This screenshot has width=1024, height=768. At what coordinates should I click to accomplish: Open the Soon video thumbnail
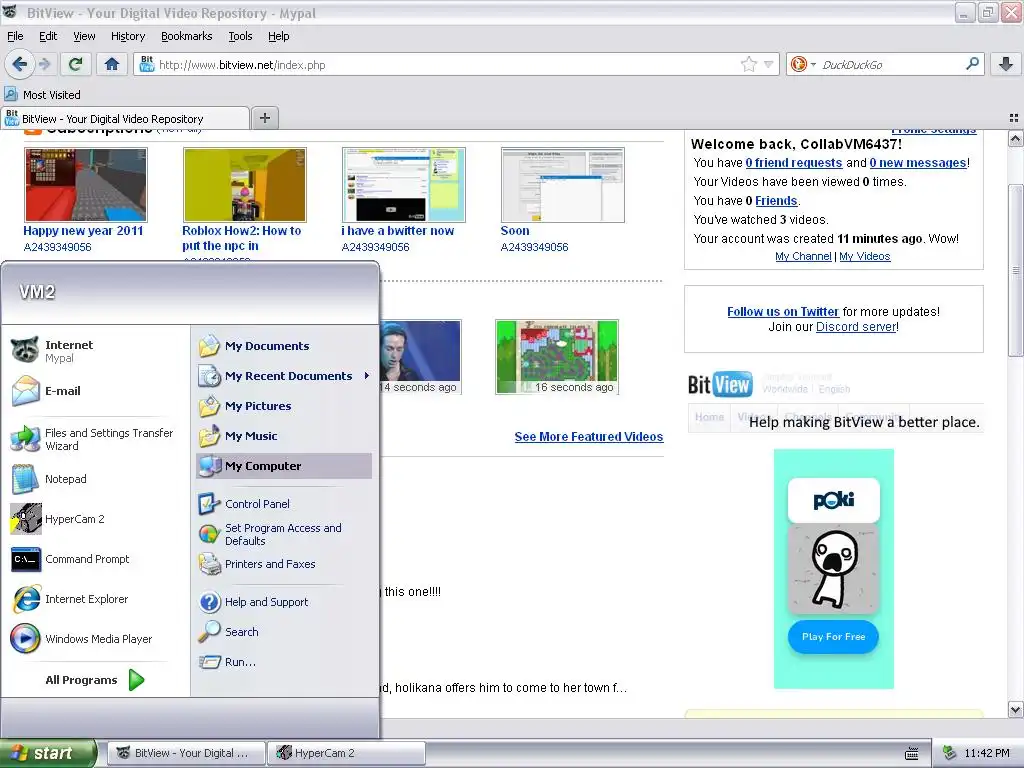coord(562,185)
